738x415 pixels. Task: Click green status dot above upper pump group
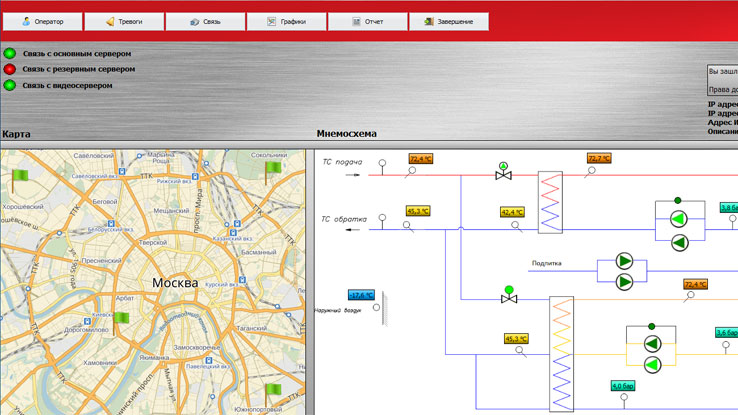click(x=677, y=200)
